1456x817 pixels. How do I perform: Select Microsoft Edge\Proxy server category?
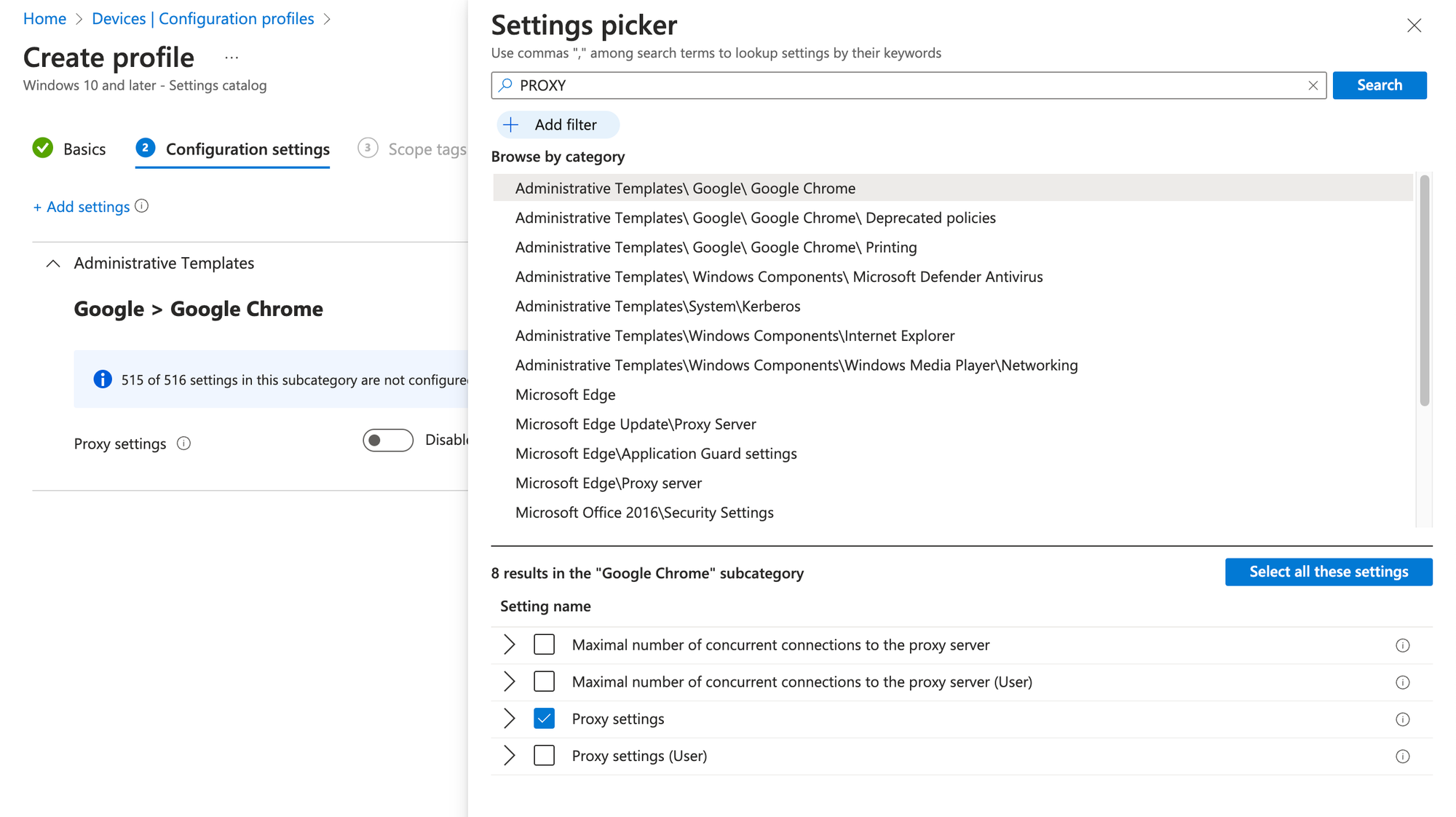pos(608,483)
